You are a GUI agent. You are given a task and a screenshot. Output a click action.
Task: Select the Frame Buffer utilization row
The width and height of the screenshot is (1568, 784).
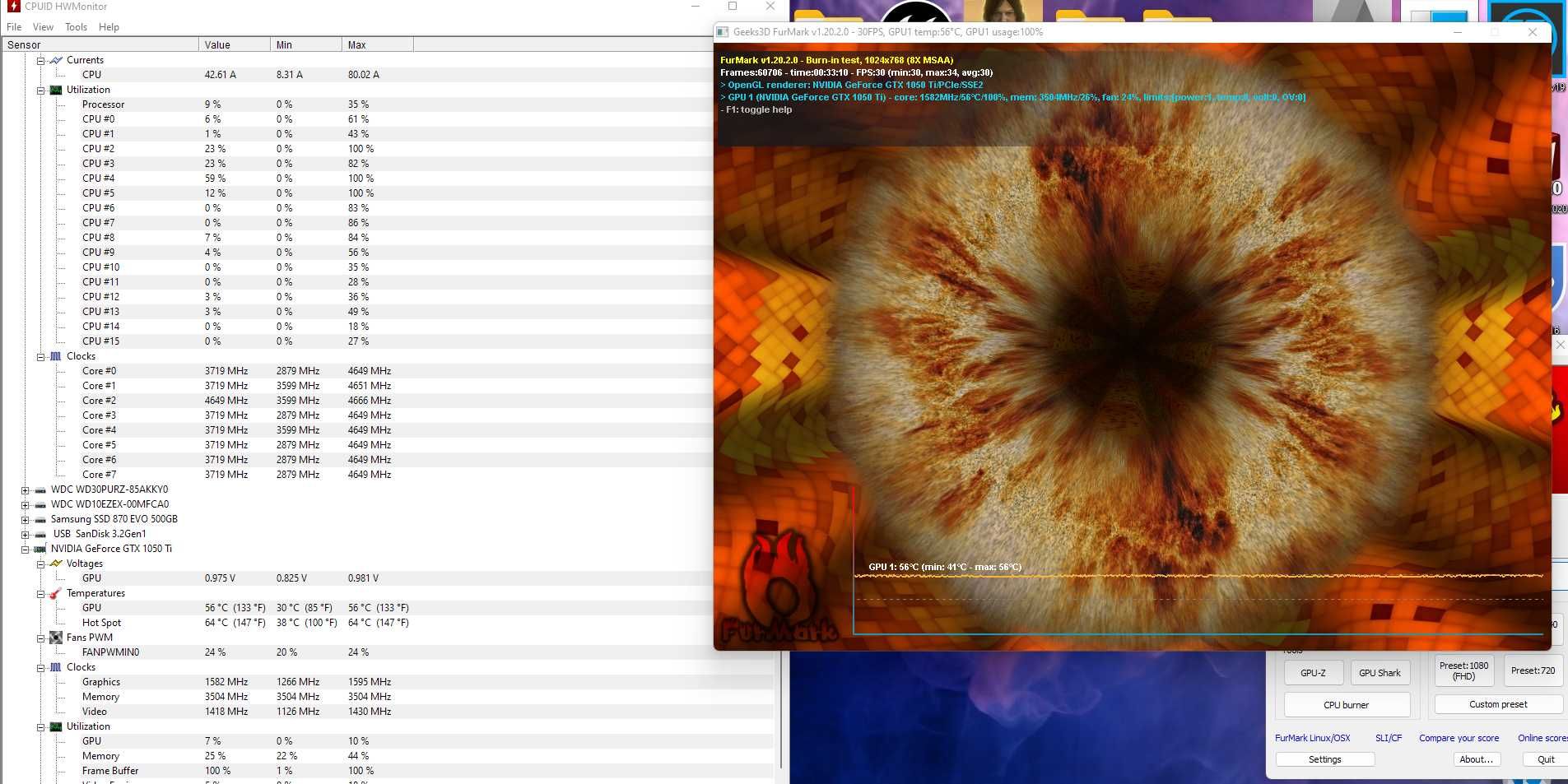click(387, 771)
